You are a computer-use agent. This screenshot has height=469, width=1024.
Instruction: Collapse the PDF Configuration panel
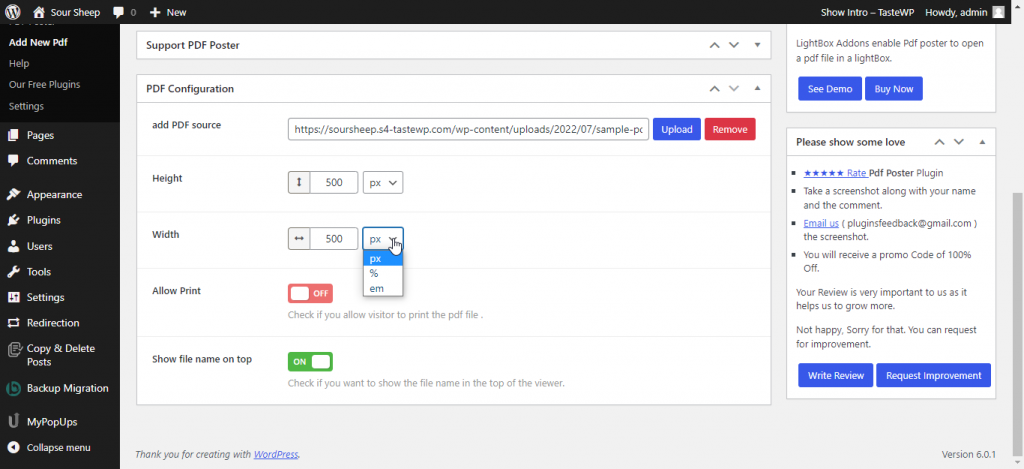tap(758, 88)
